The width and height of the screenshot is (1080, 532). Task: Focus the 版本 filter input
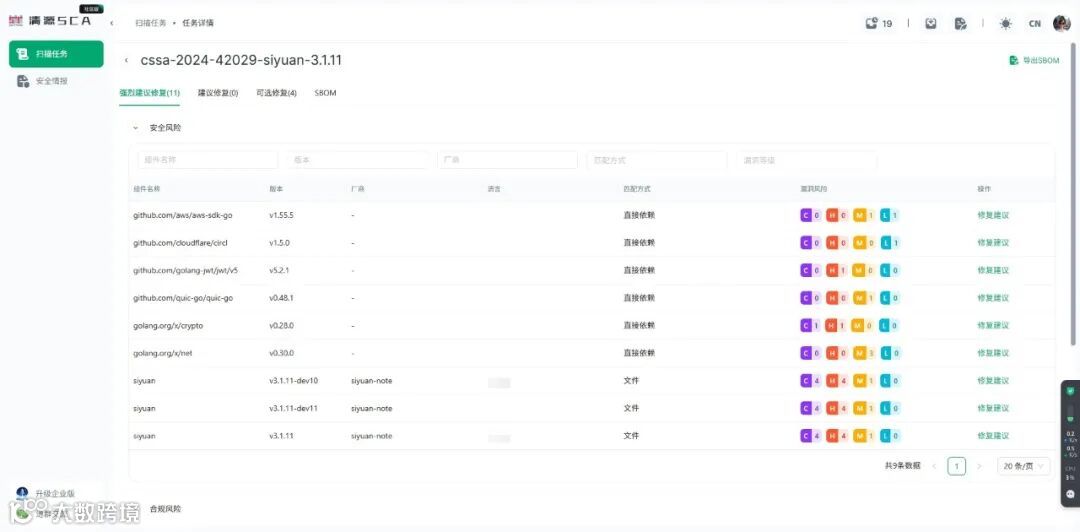coord(357,160)
